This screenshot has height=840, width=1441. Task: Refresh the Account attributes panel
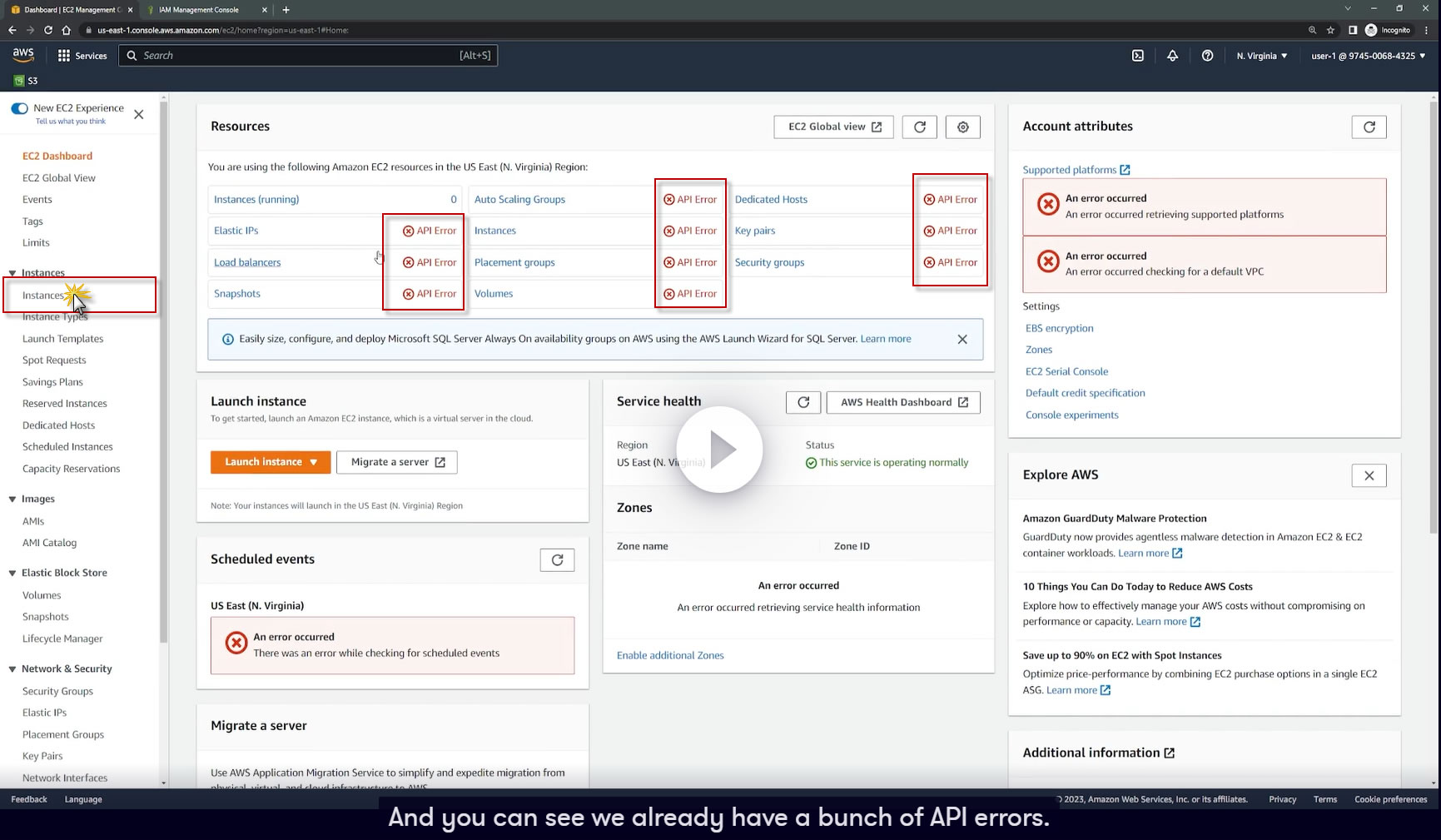pyautogui.click(x=1369, y=127)
